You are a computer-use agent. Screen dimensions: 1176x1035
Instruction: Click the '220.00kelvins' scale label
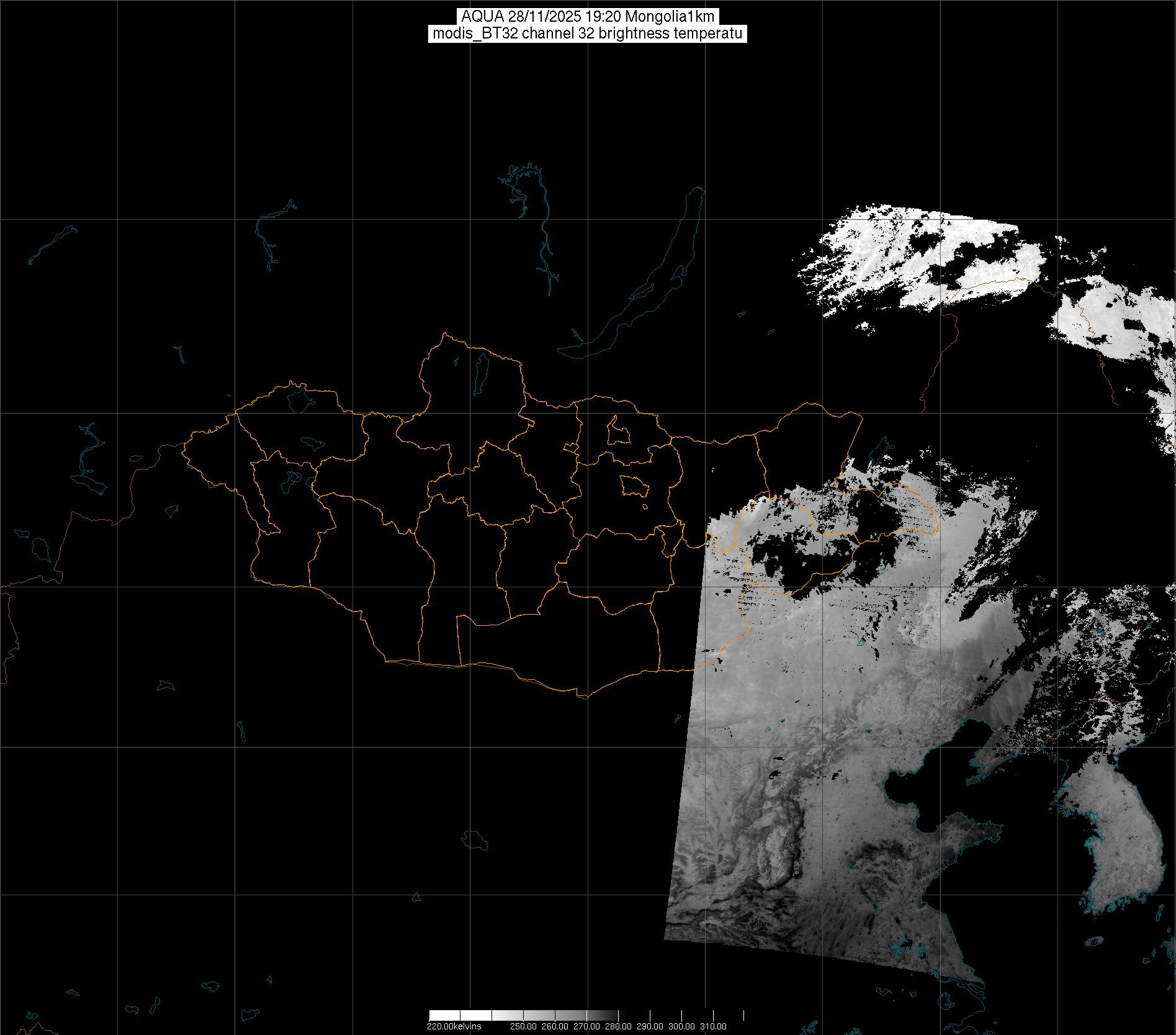pyautogui.click(x=454, y=1026)
